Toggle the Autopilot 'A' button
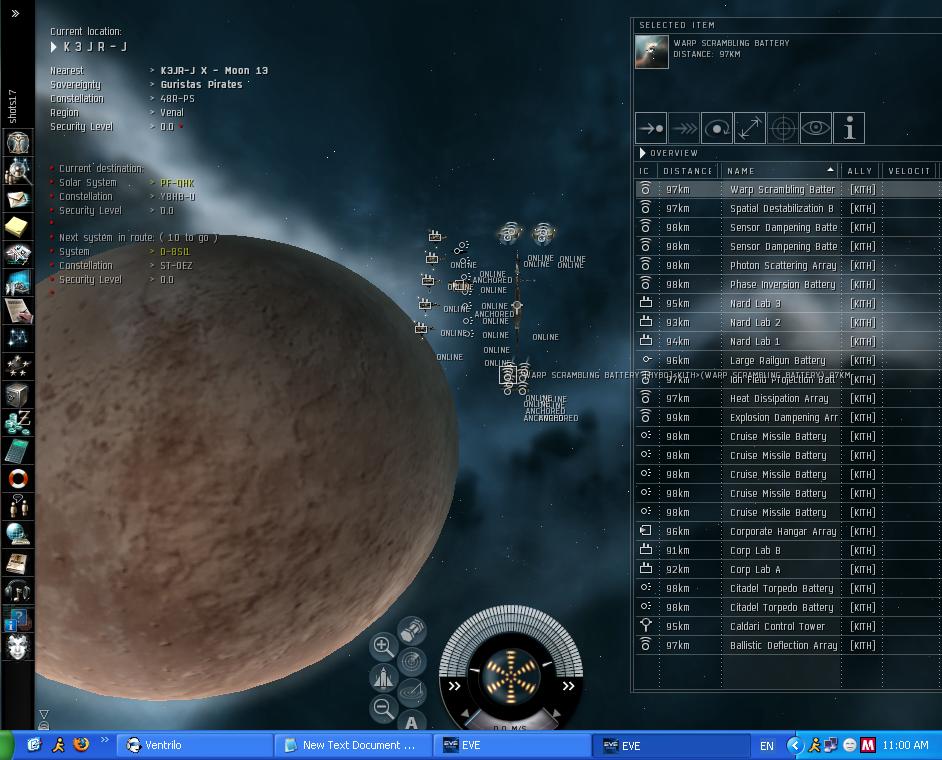Screen dimensions: 942x760 pyautogui.click(x=411, y=722)
